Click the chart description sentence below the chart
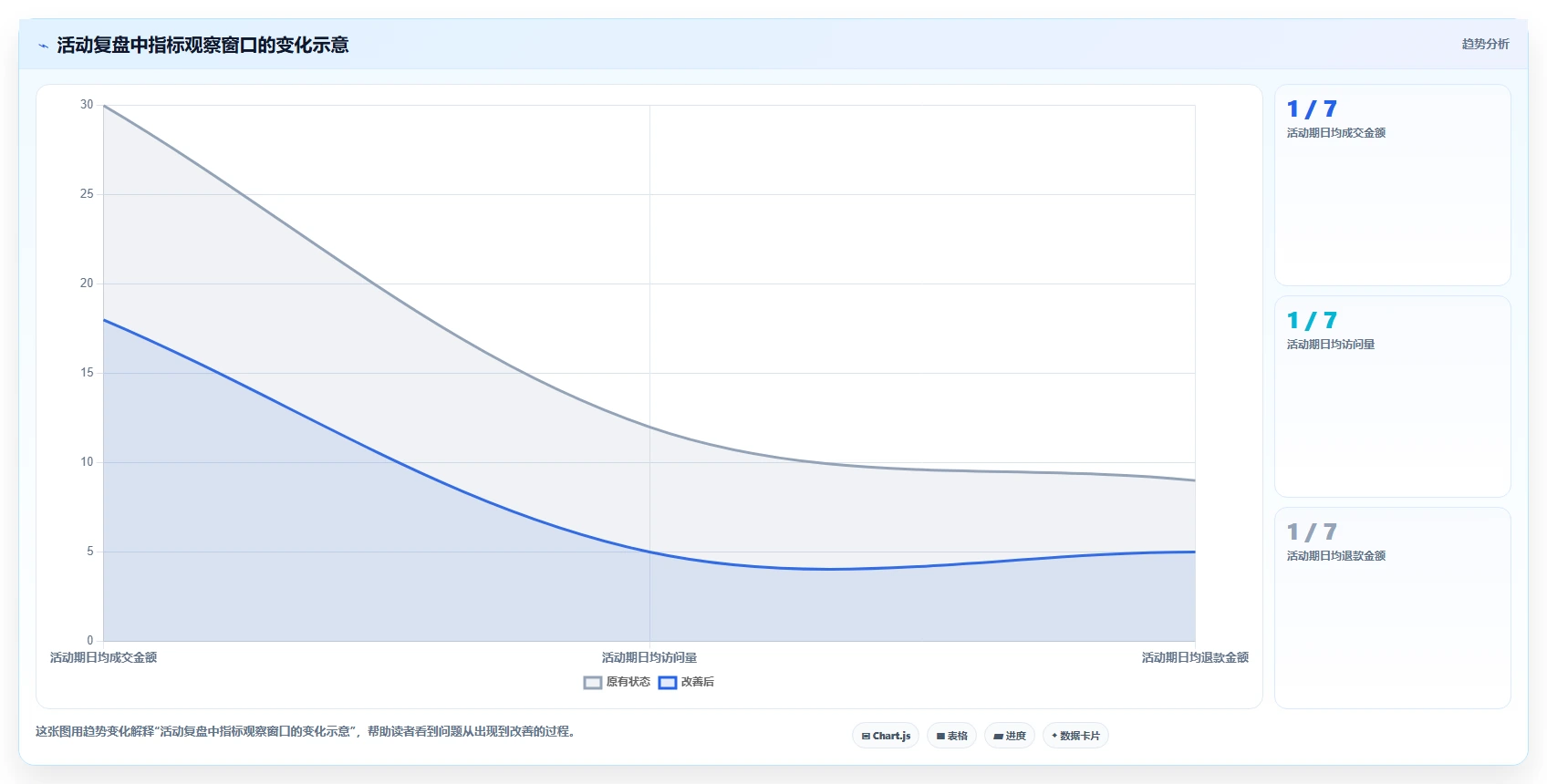 [x=306, y=731]
